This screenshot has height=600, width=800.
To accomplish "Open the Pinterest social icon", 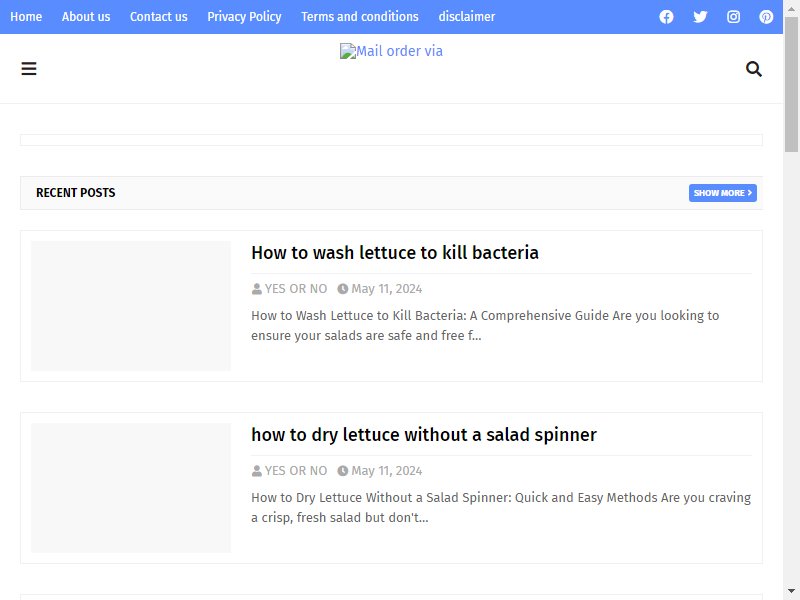I will click(x=766, y=17).
